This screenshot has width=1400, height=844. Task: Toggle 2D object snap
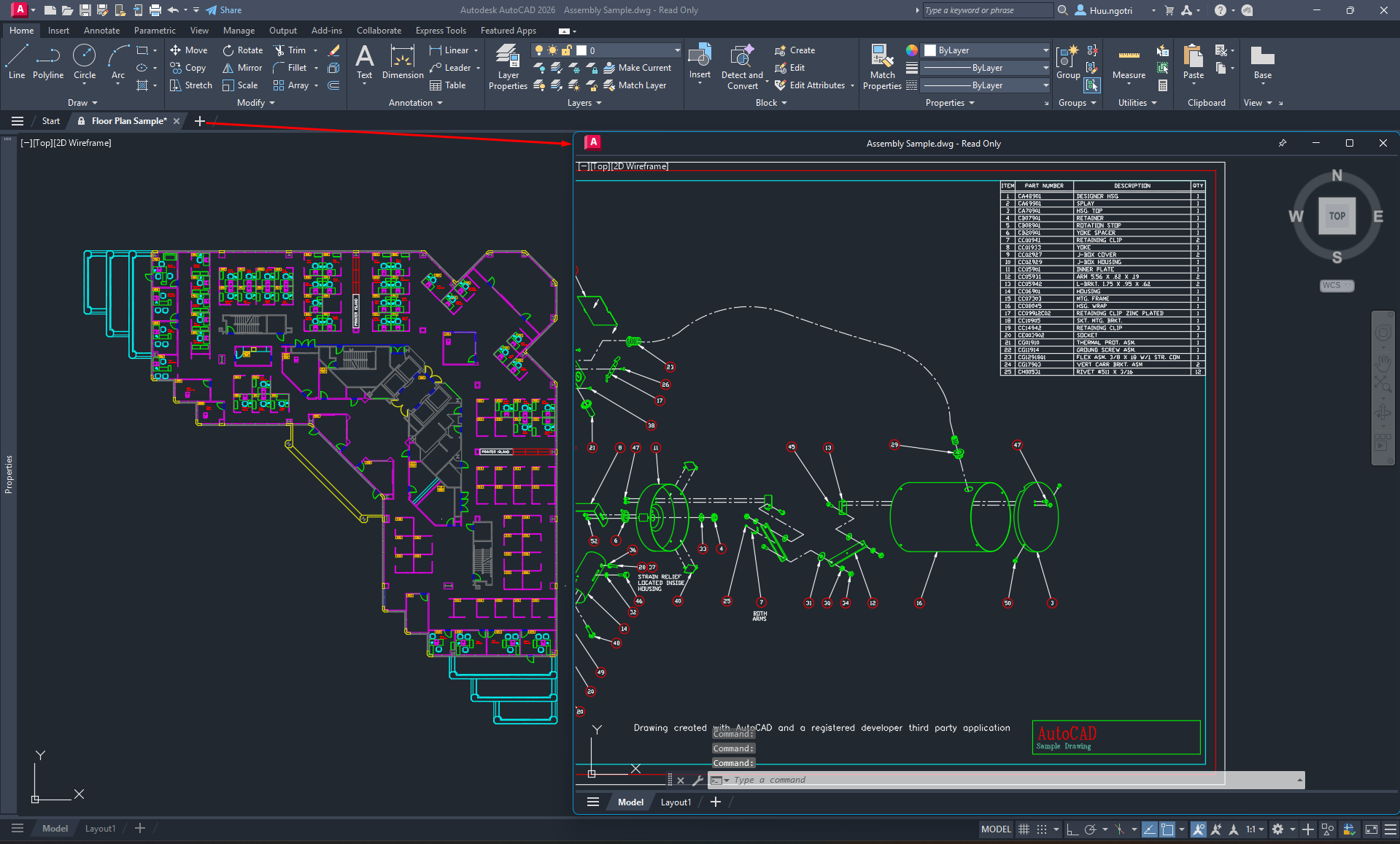(1167, 829)
